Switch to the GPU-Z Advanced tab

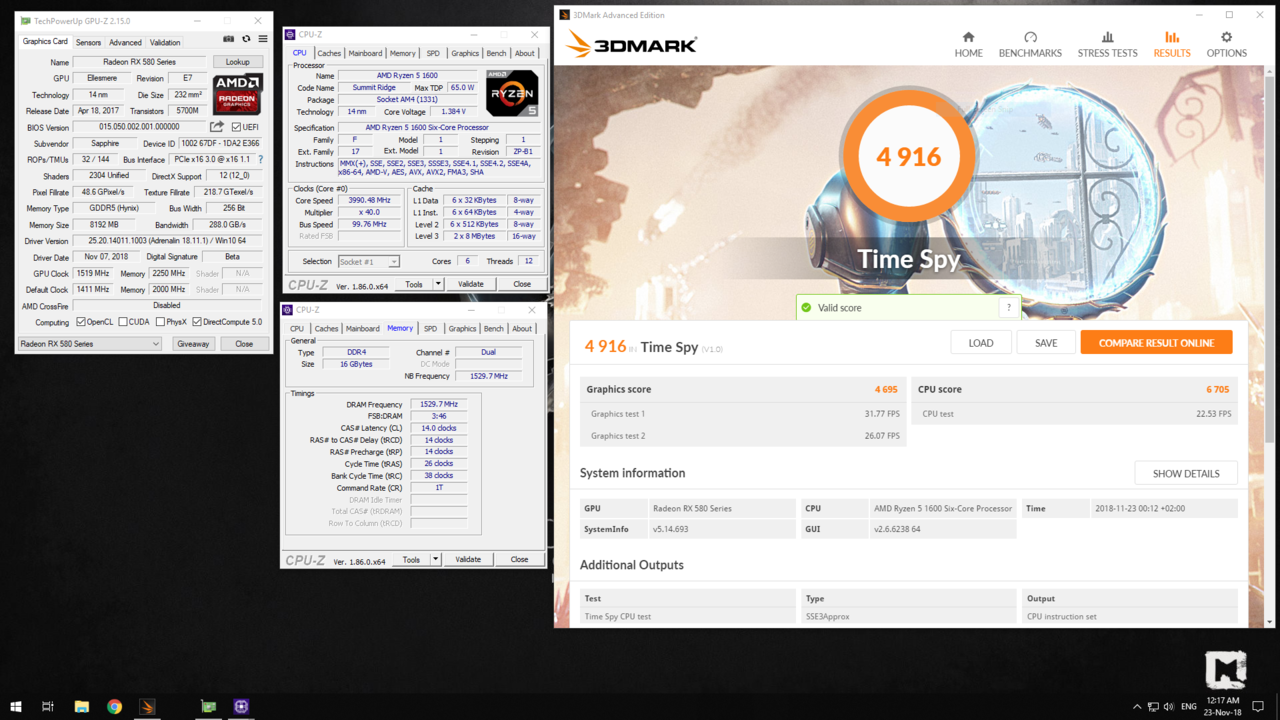(125, 42)
